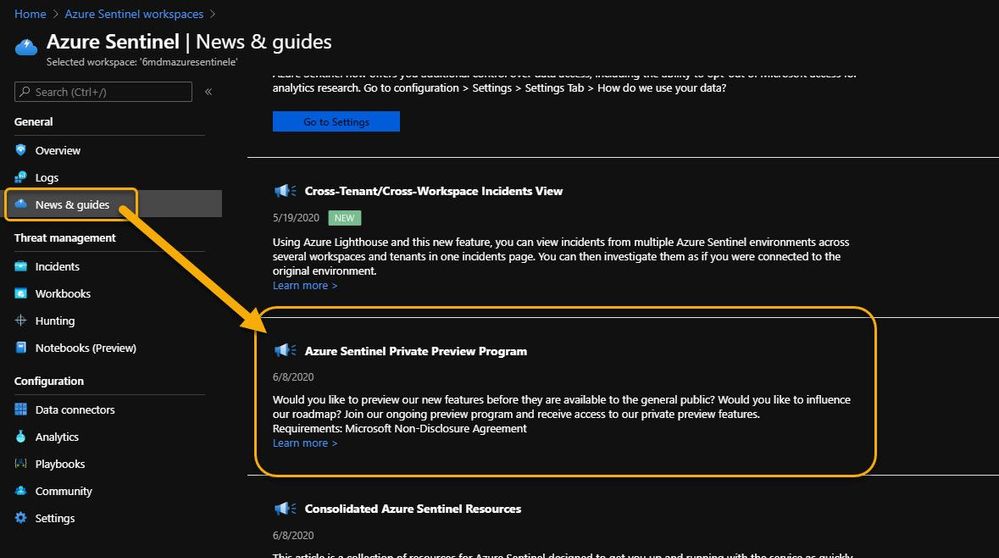The height and width of the screenshot is (558, 999).
Task: Click the Logs icon in sidebar
Action: click(21, 177)
